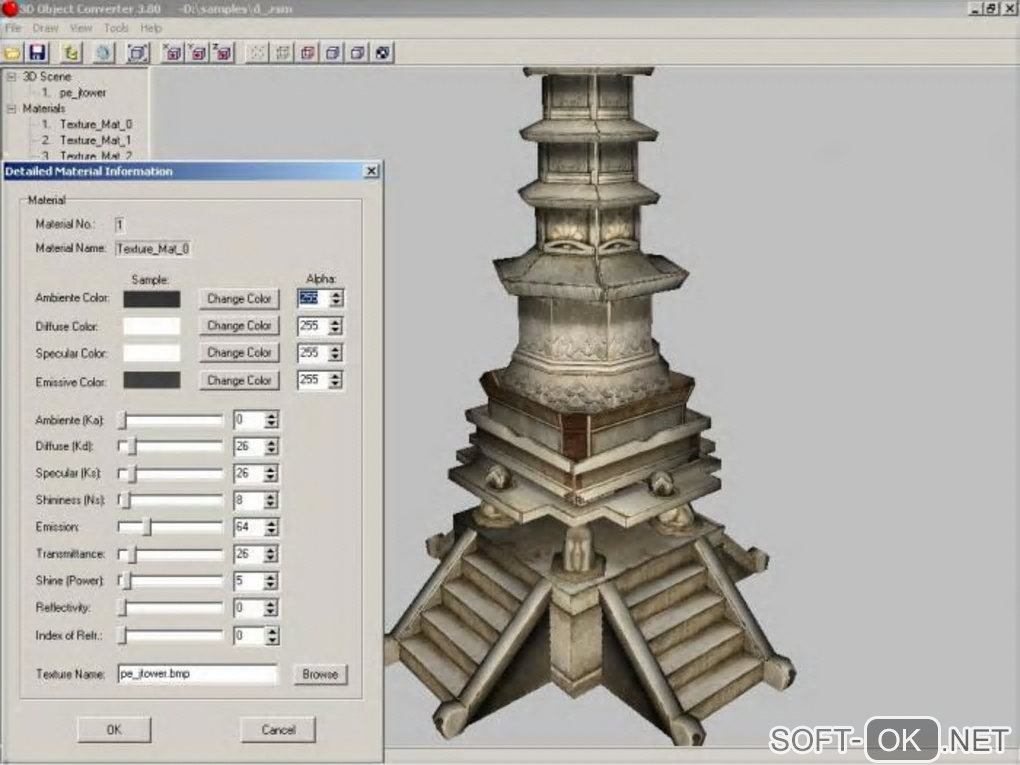1020x765 pixels.
Task: Click the X-axis rotate toolbar icon
Action: pyautogui.click(x=173, y=52)
